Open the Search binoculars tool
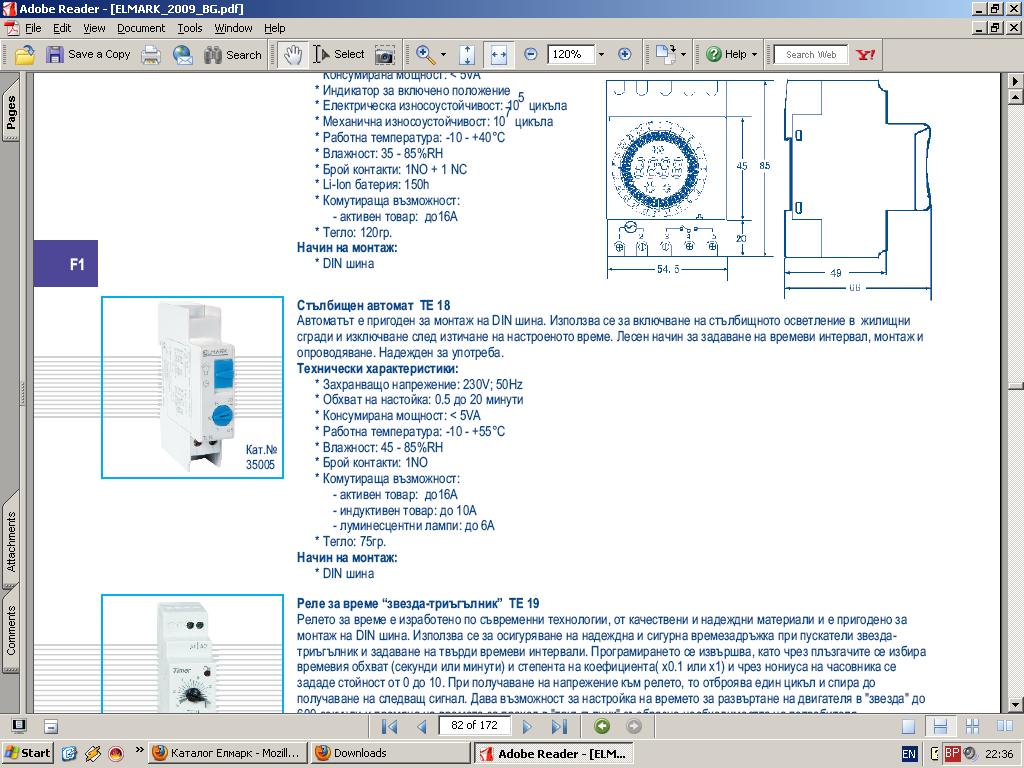Image resolution: width=1024 pixels, height=768 pixels. [232, 55]
